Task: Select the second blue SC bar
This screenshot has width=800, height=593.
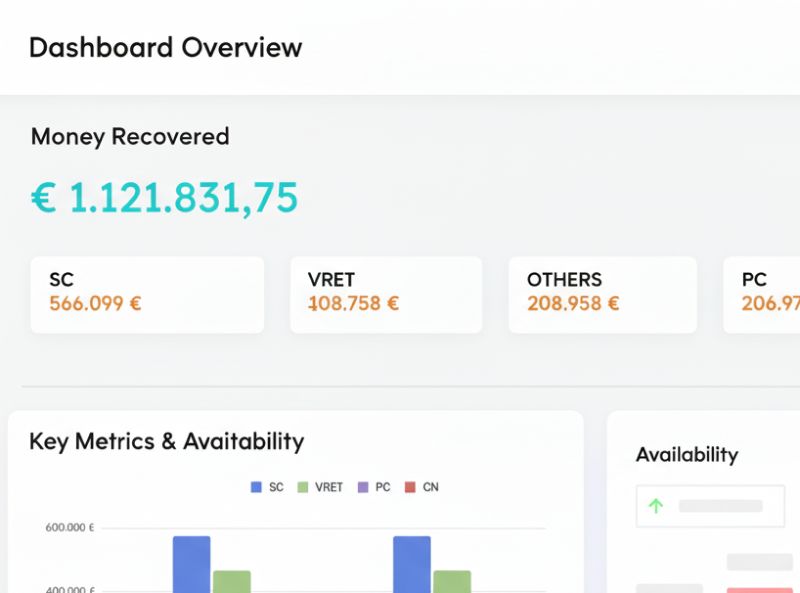Action: click(411, 564)
